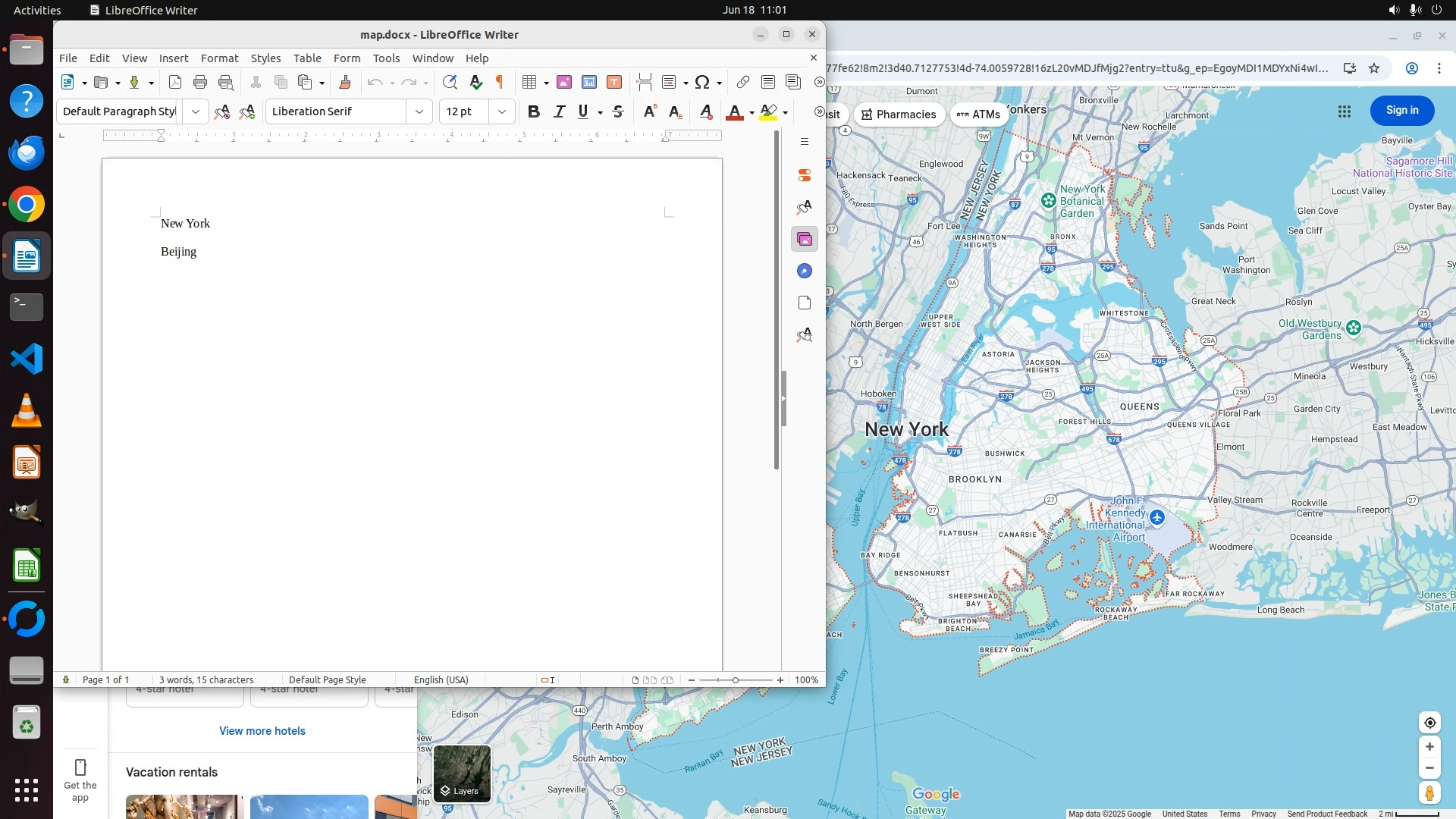
Task: Click Insert Image toolbar icon
Action: (563, 83)
